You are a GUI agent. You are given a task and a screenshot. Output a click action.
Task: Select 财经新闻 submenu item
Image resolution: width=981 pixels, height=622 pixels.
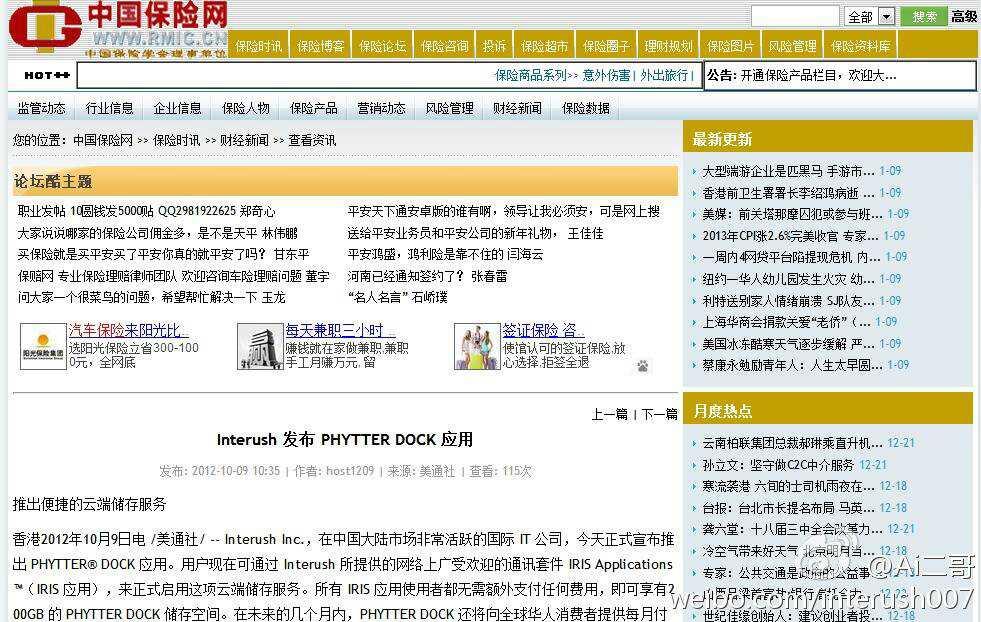pos(517,108)
